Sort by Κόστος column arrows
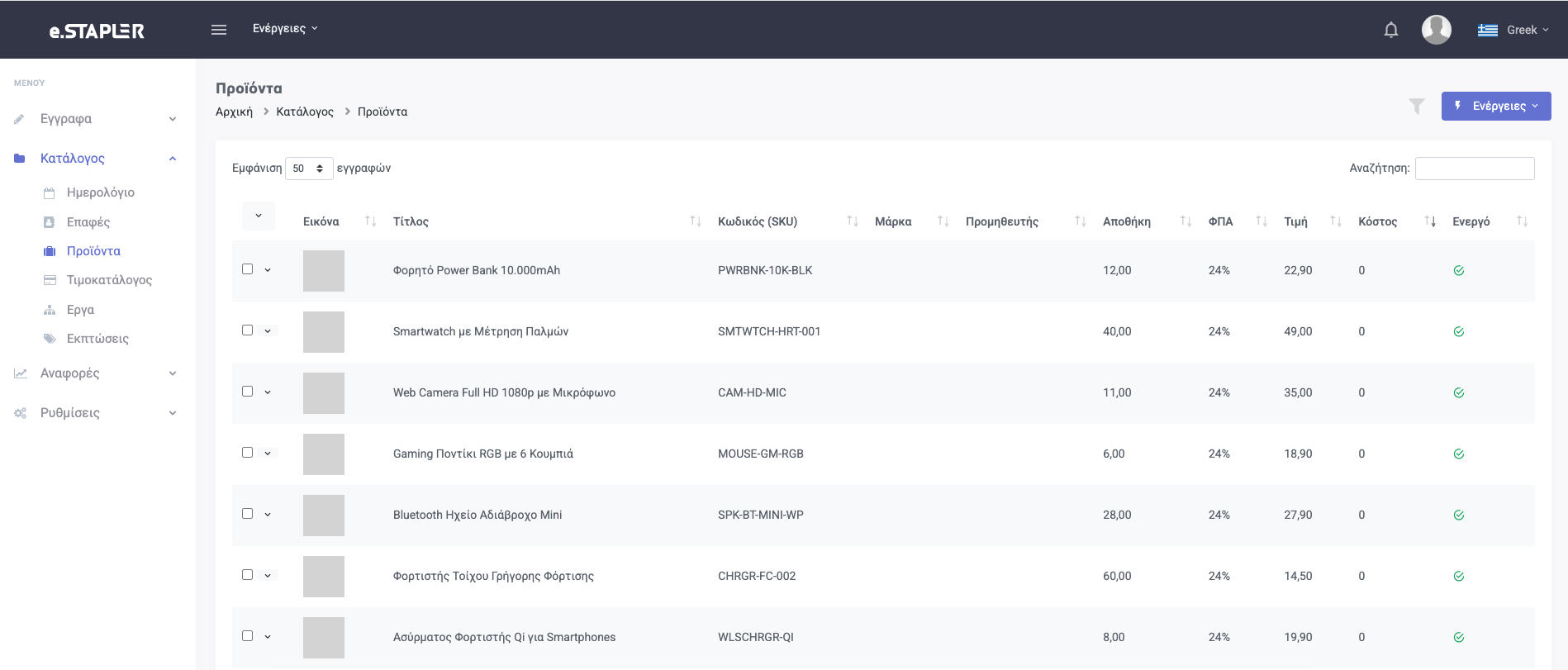 pos(1430,221)
